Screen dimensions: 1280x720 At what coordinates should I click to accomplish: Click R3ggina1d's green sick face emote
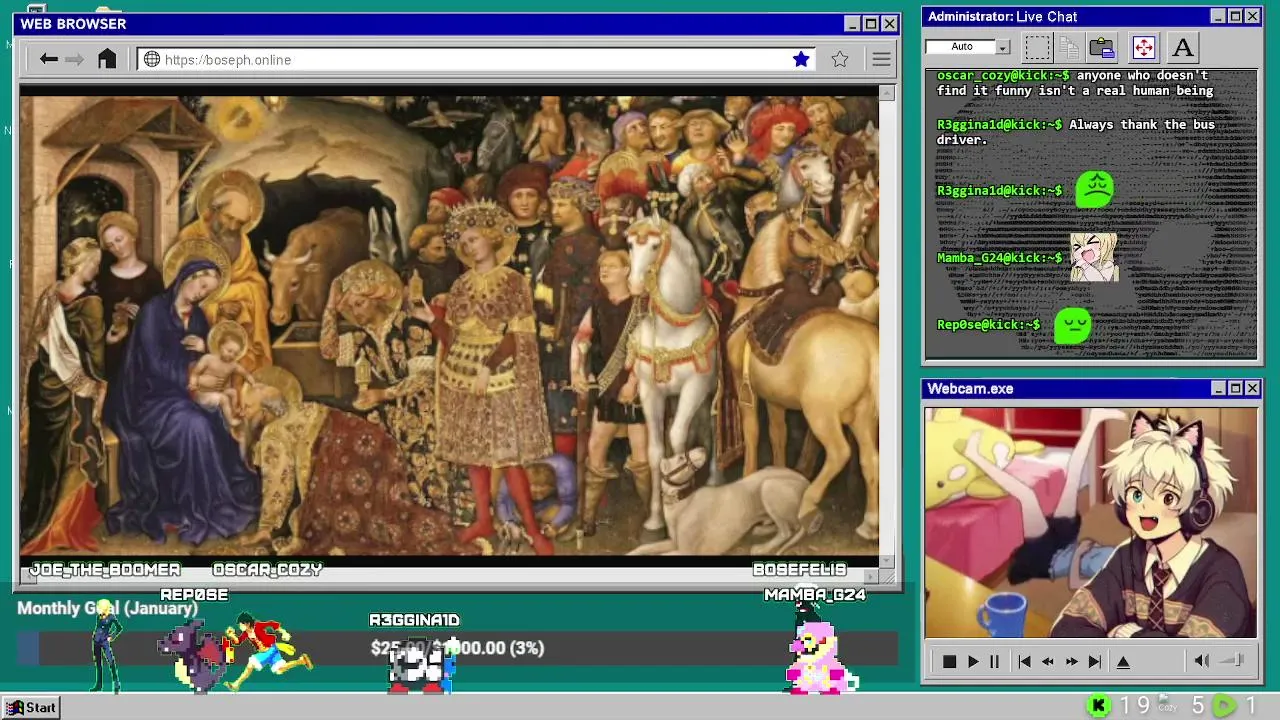(1094, 189)
